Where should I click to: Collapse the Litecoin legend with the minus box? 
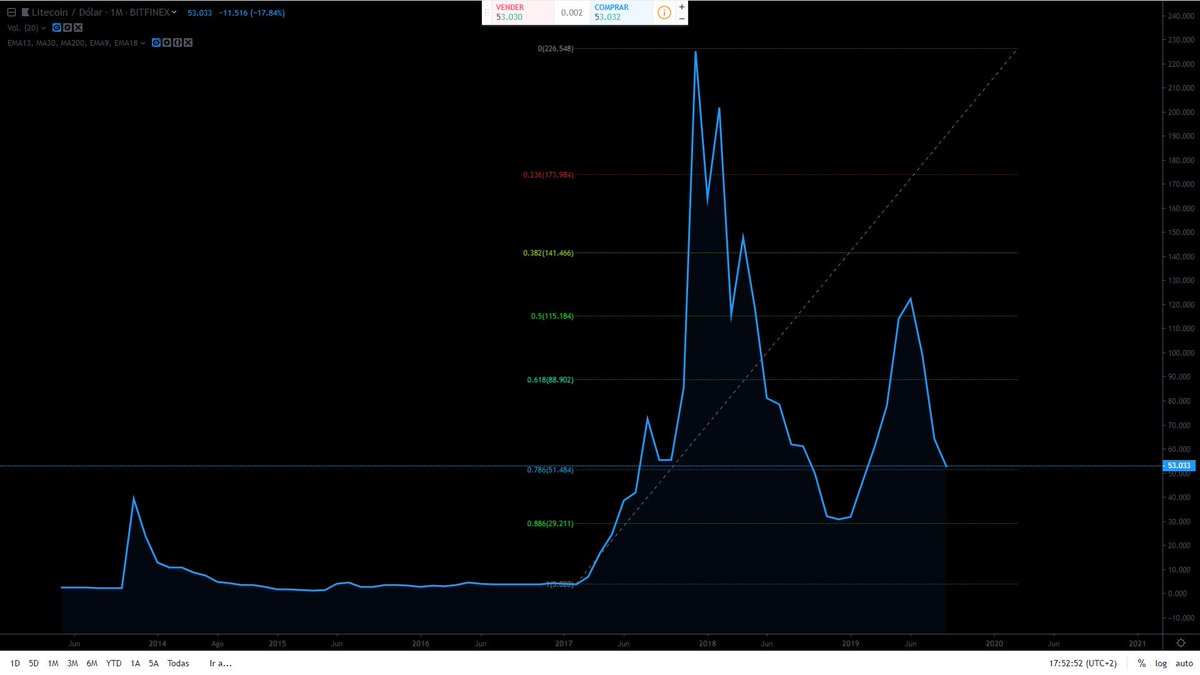click(11, 12)
